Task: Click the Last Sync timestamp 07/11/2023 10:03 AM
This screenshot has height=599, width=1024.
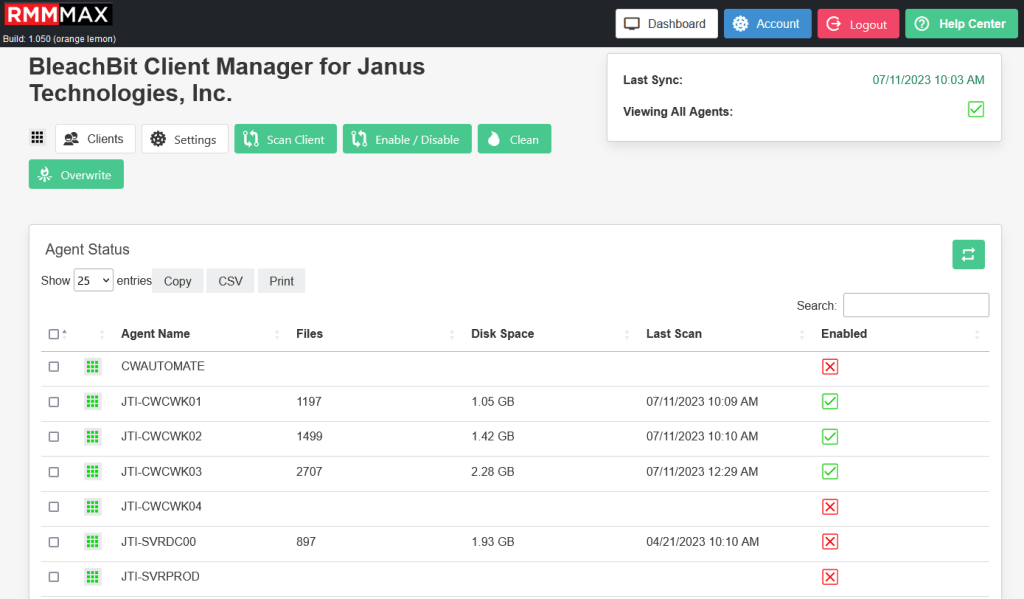Action: (928, 80)
